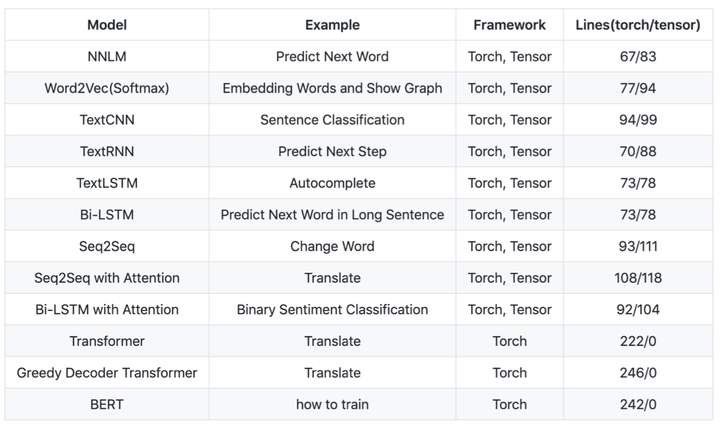Click the Seq2Seq model name
This screenshot has width=720, height=430.
(107, 246)
